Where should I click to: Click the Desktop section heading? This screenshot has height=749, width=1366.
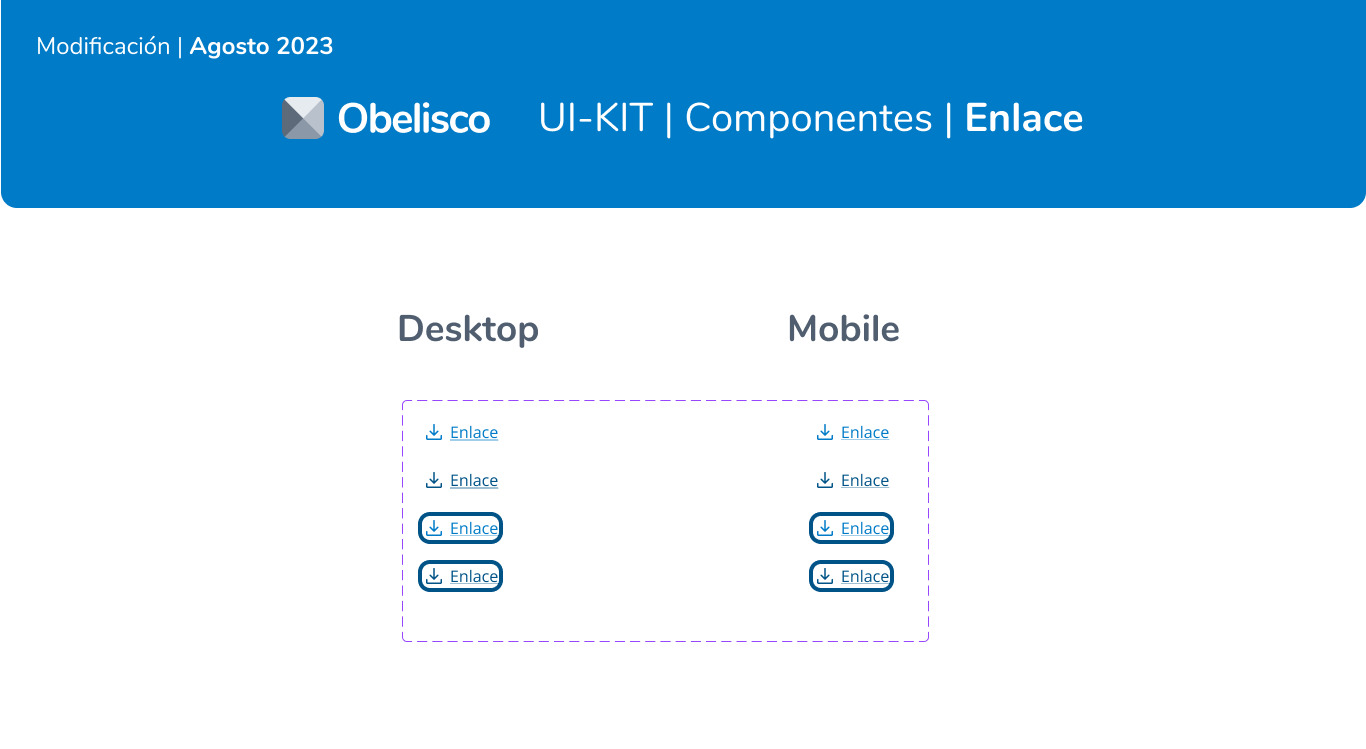[x=468, y=329]
